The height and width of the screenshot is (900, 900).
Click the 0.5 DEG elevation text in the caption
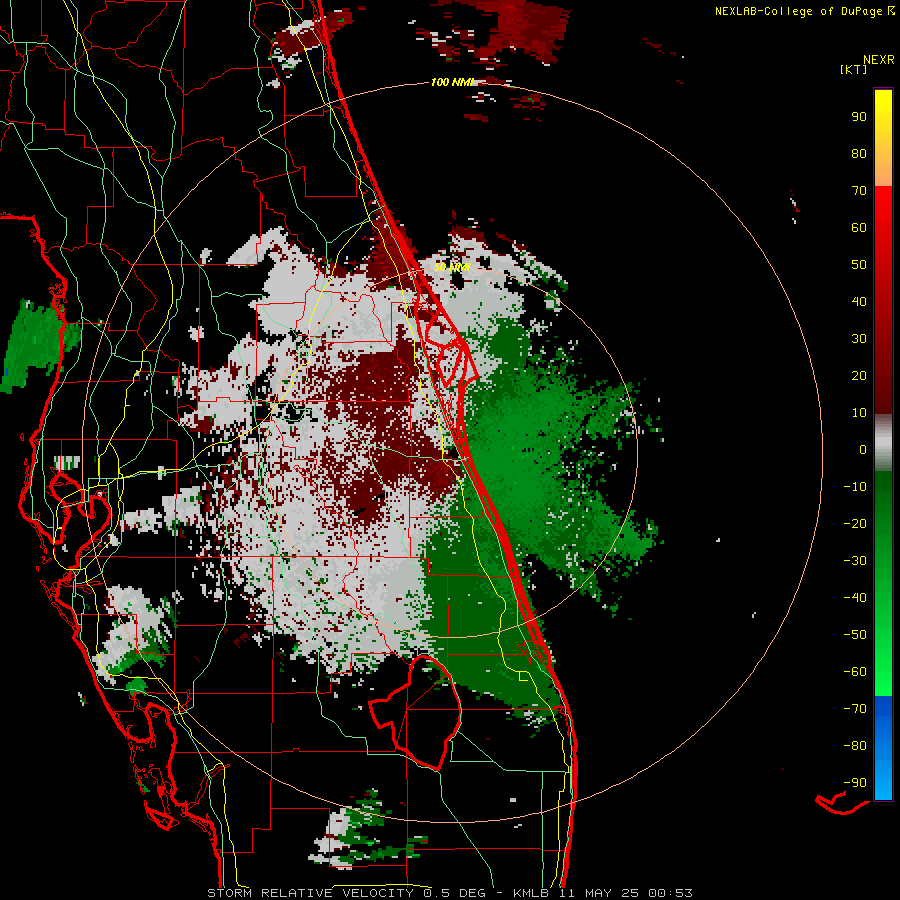pos(455,893)
